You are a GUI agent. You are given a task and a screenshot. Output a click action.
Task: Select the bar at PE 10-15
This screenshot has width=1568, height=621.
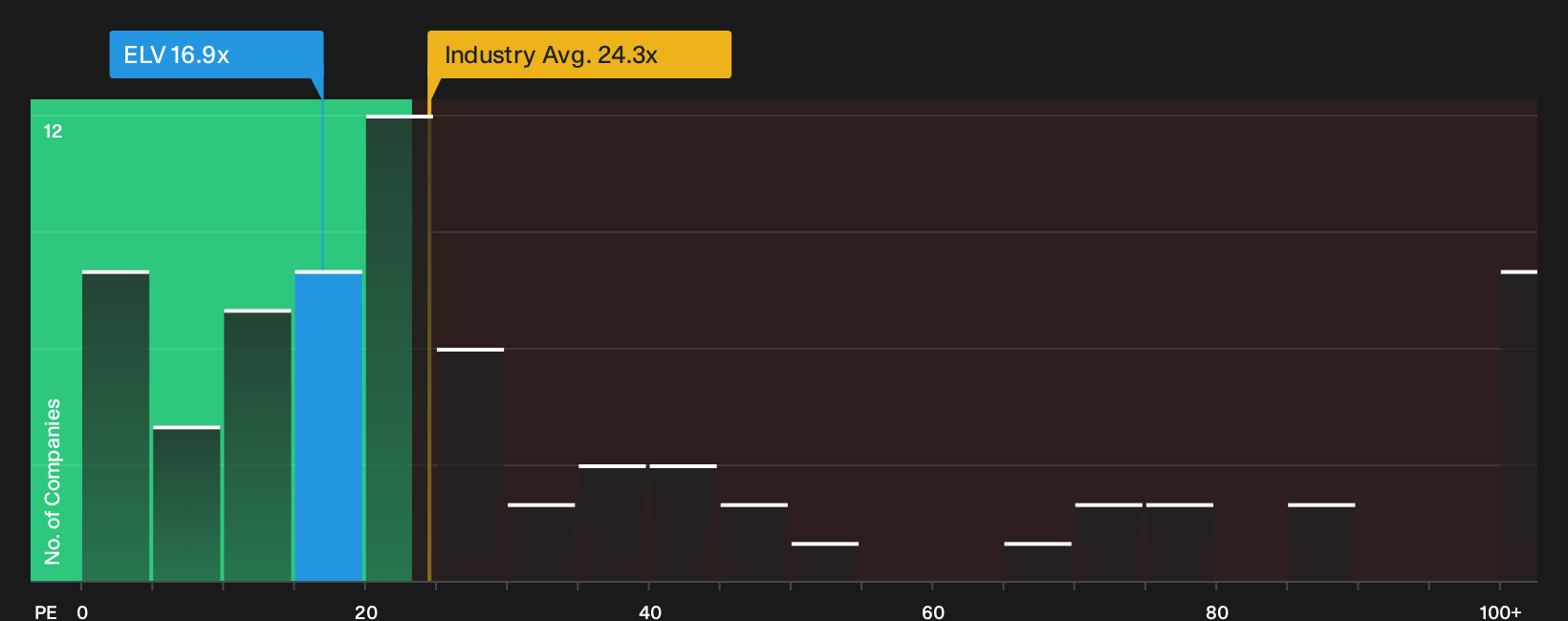coord(257,445)
